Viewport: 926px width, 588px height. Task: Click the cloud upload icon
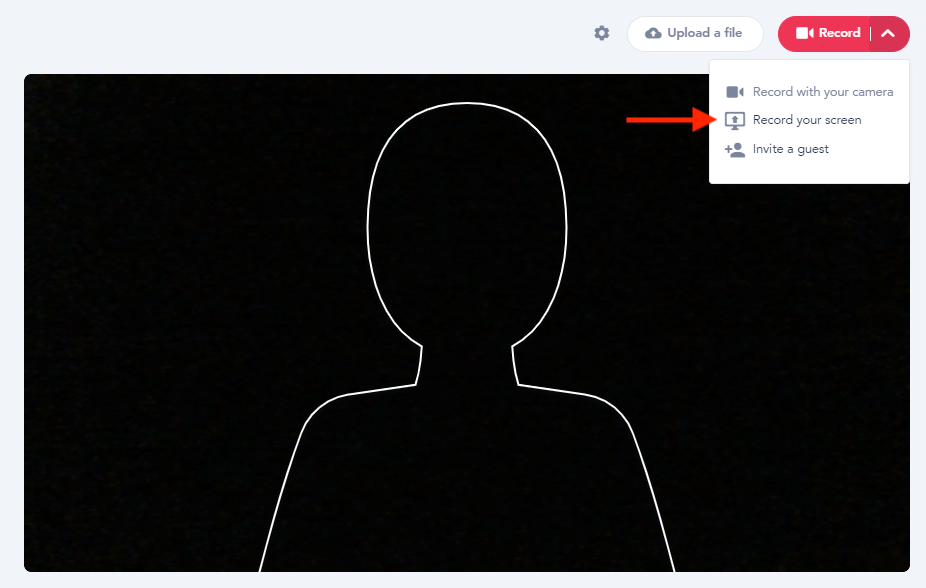(x=653, y=33)
